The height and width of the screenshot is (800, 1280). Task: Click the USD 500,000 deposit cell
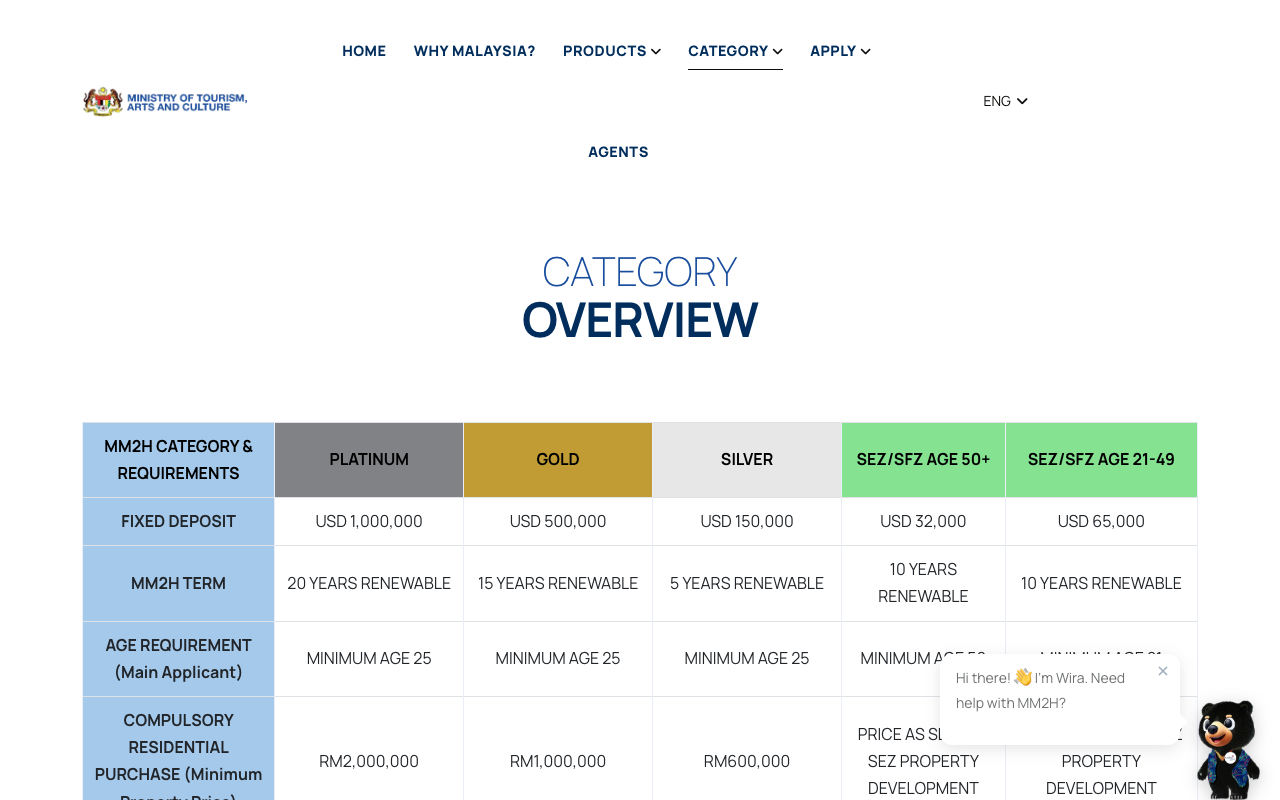(558, 521)
